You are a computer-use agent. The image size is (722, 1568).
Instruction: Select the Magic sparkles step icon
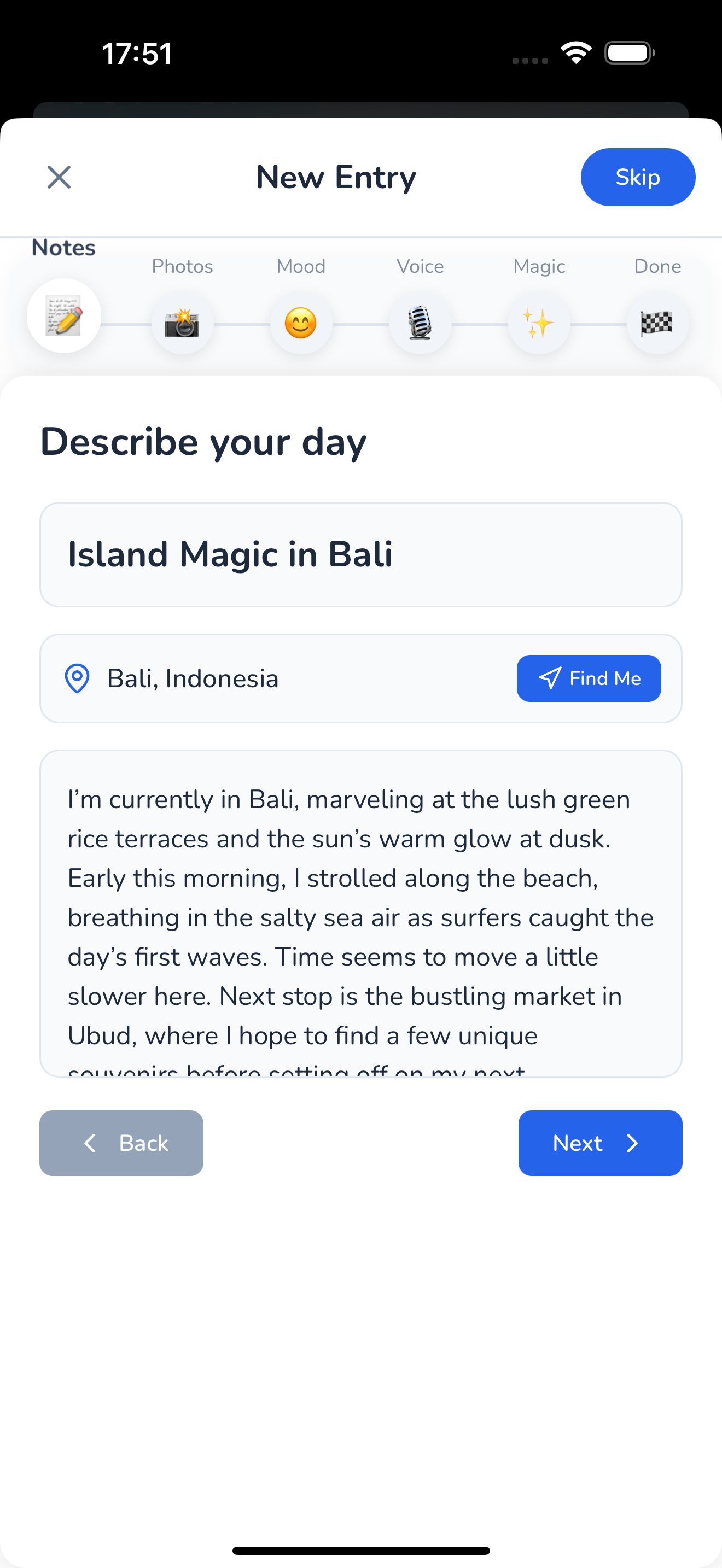538,323
